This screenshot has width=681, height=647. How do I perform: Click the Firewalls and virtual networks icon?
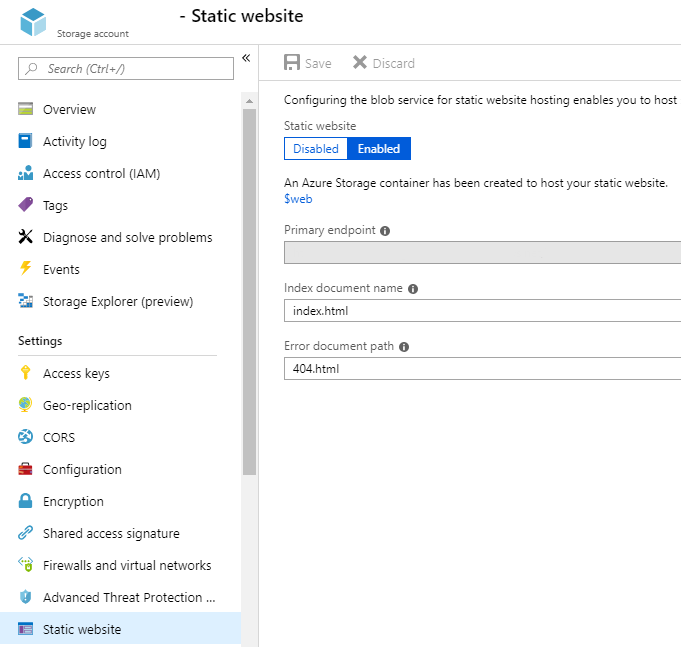point(26,564)
